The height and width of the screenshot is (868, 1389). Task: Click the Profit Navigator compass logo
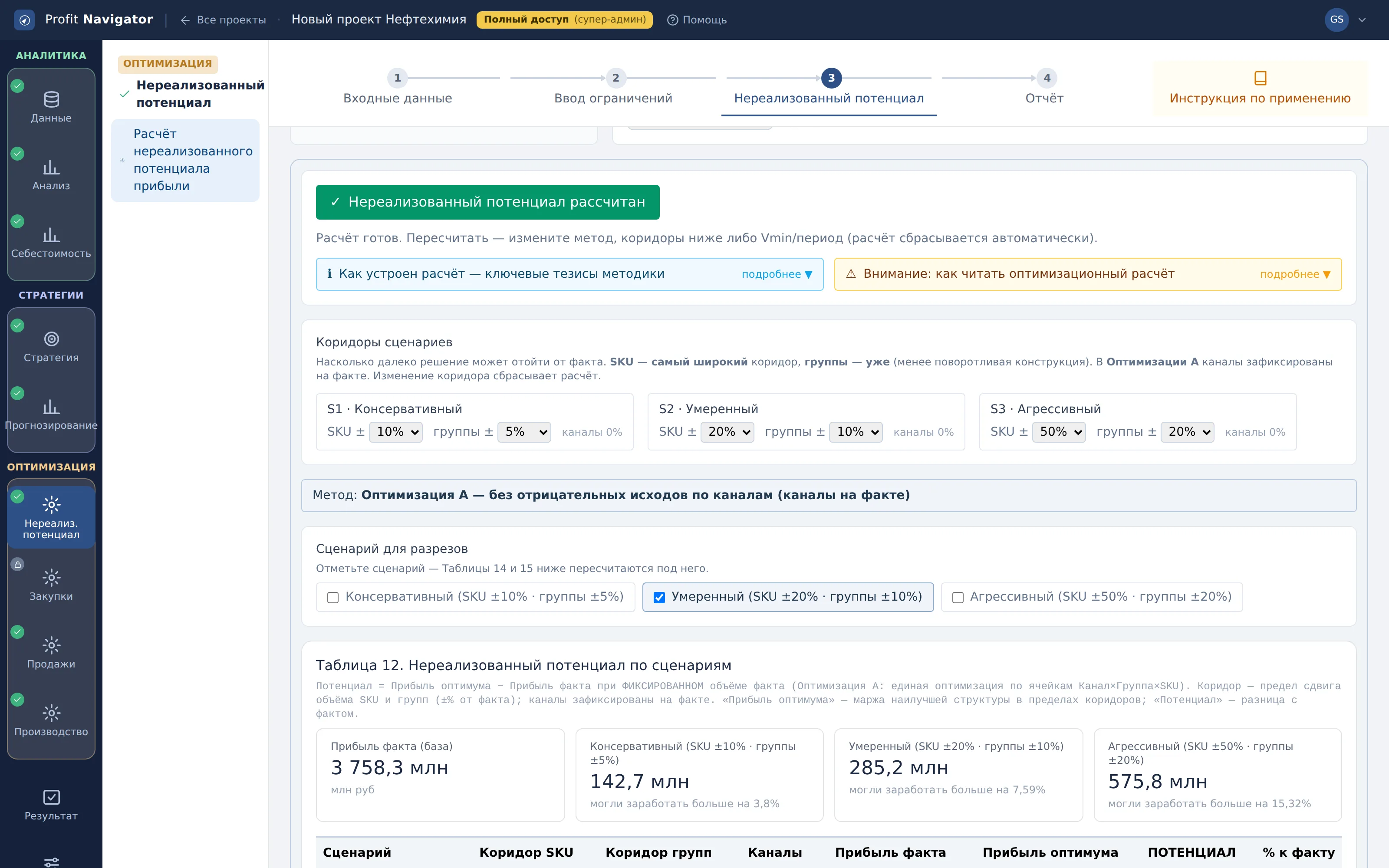tap(24, 20)
